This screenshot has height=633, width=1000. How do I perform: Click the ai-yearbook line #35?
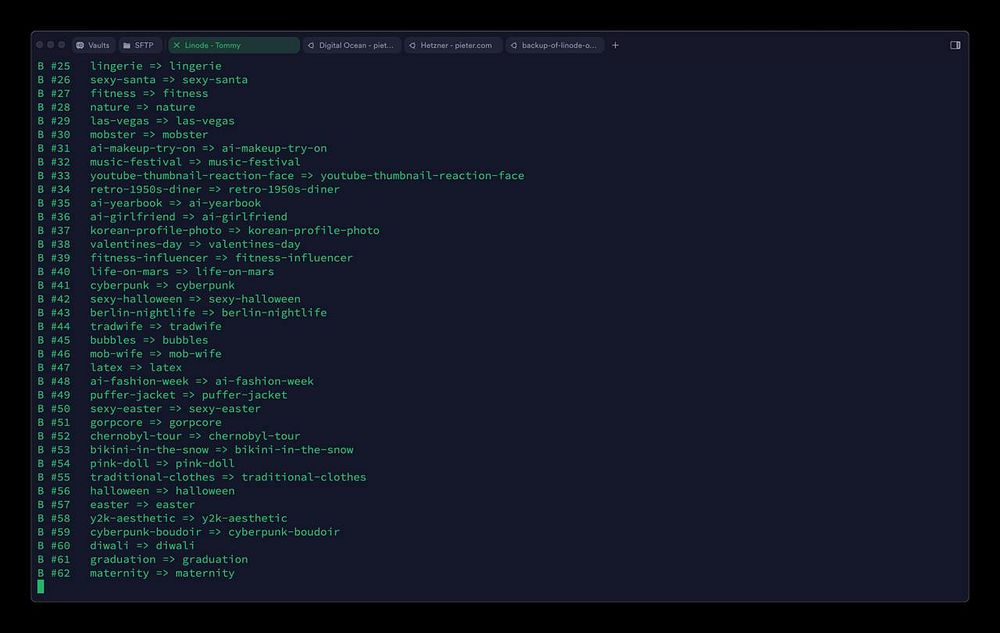click(x=149, y=203)
